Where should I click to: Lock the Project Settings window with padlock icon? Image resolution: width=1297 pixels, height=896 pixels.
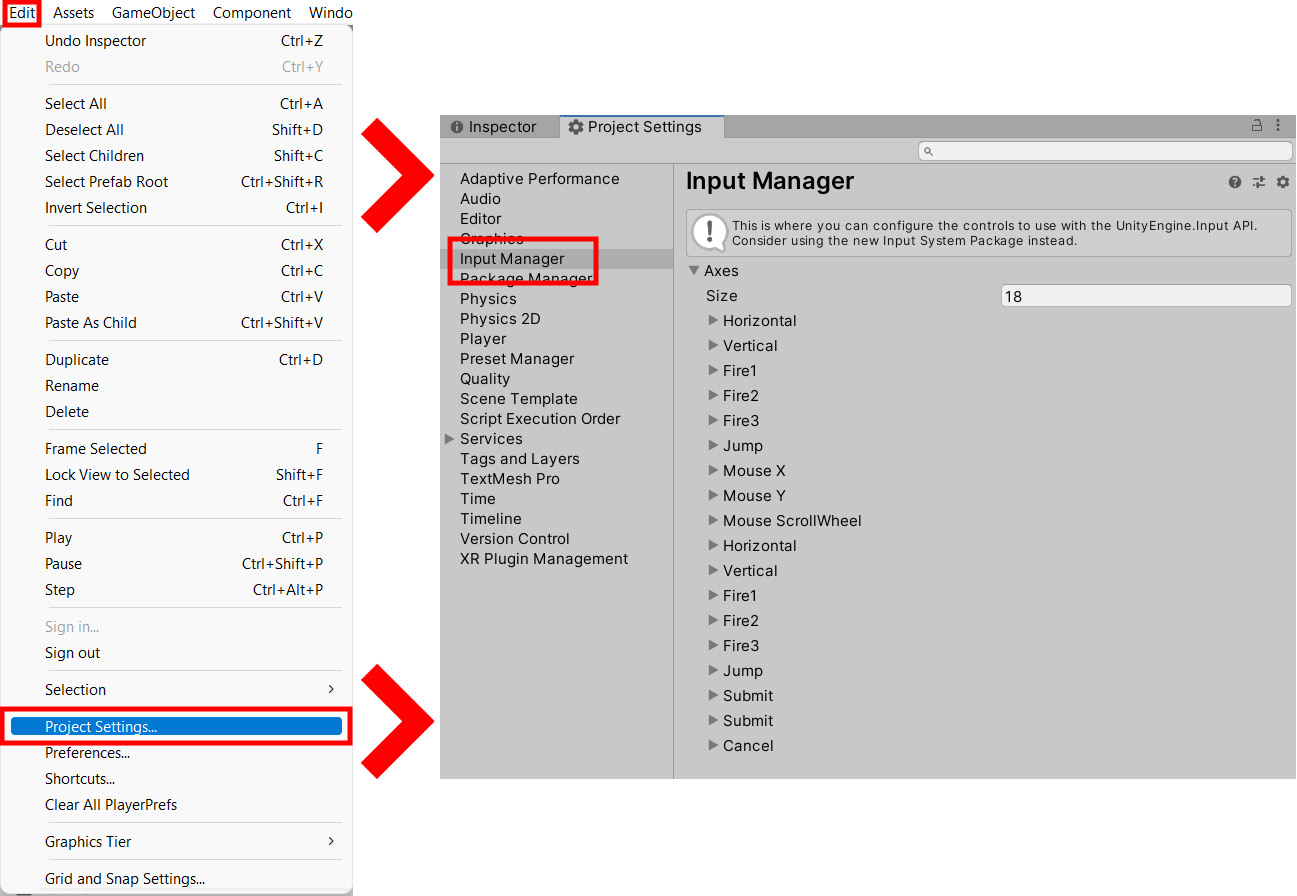click(x=1257, y=126)
